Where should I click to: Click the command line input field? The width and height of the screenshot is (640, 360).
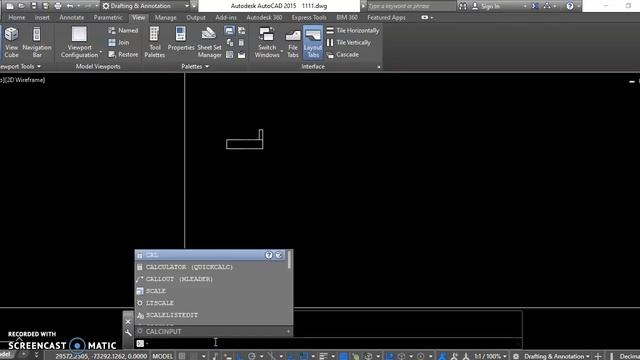pos(329,343)
